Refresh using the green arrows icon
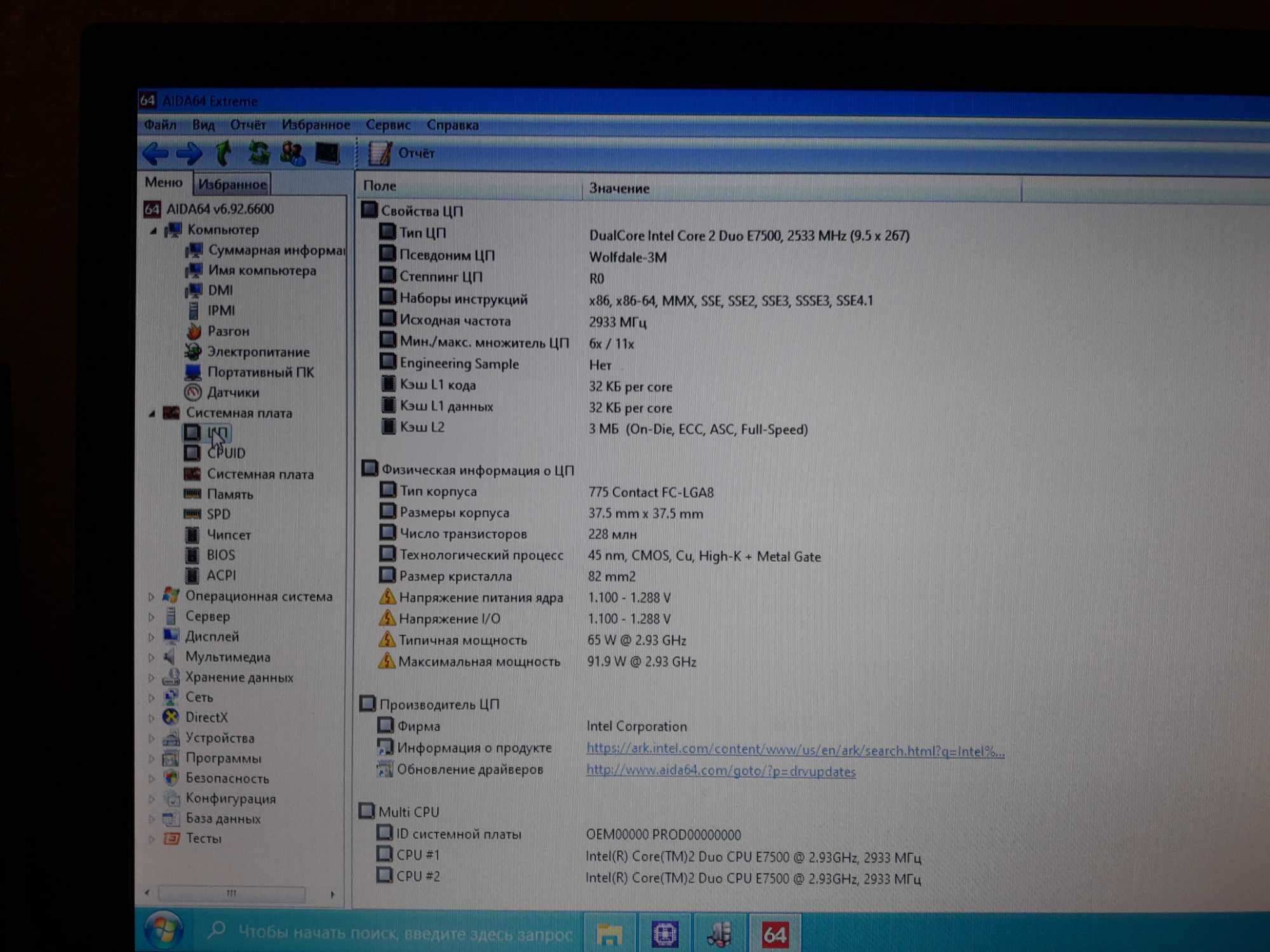Viewport: 1270px width, 952px height. [258, 153]
